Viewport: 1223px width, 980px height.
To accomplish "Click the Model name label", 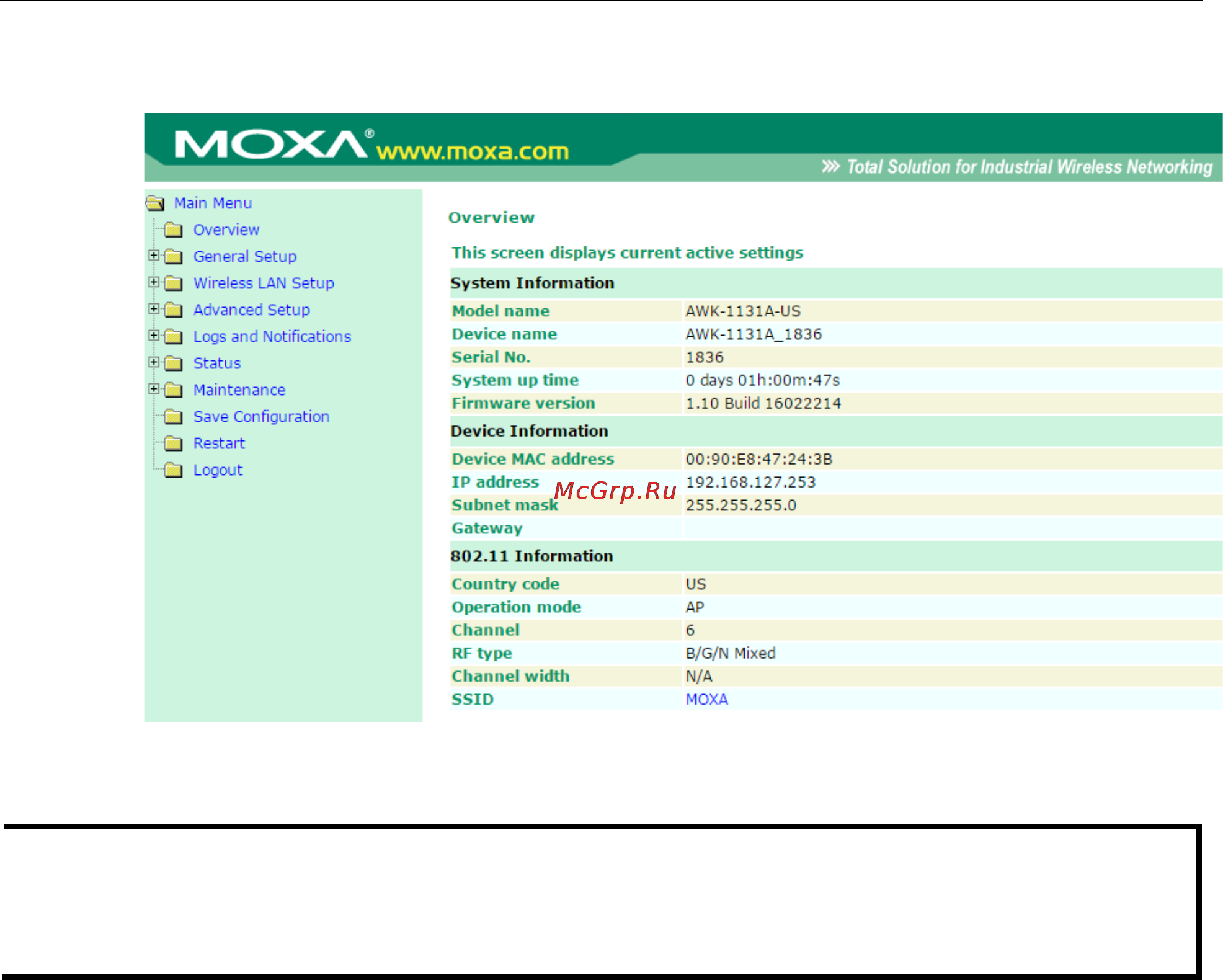I will 500,311.
